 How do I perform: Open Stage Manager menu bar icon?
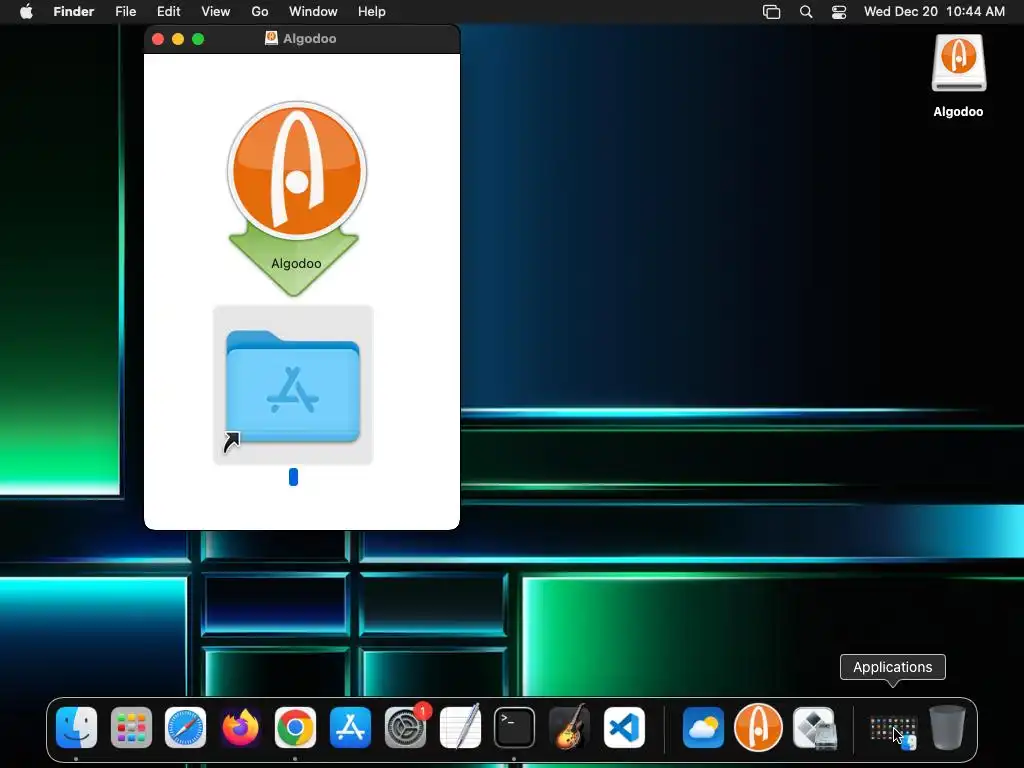(772, 12)
